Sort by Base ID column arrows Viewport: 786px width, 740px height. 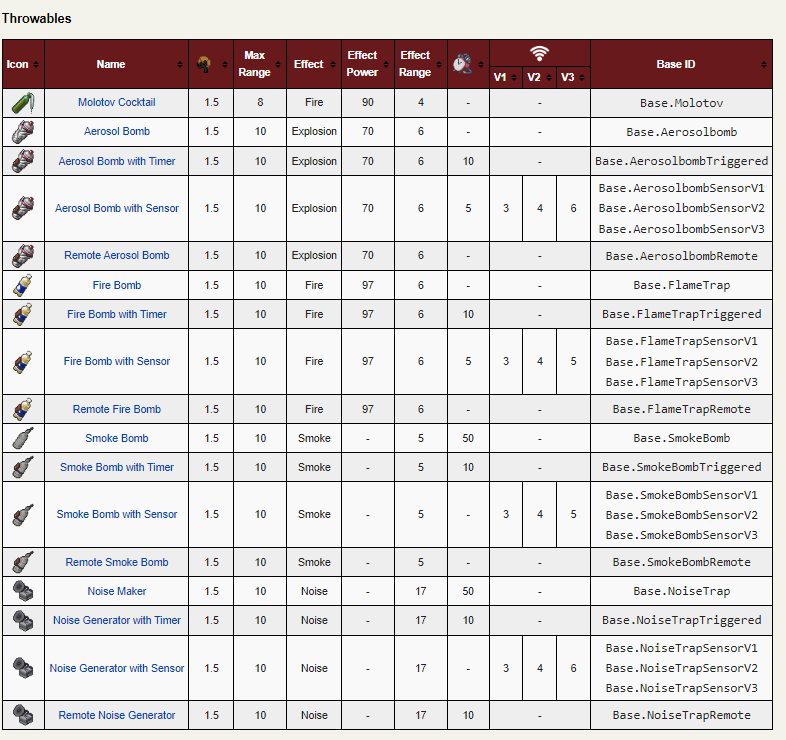pyautogui.click(x=763, y=65)
